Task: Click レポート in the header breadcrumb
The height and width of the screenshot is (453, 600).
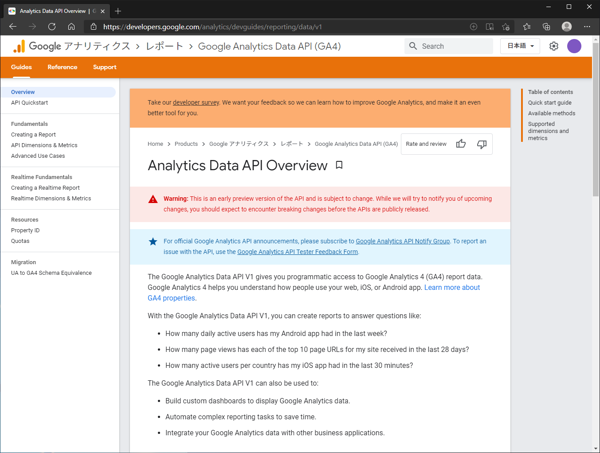Action: 165,46
